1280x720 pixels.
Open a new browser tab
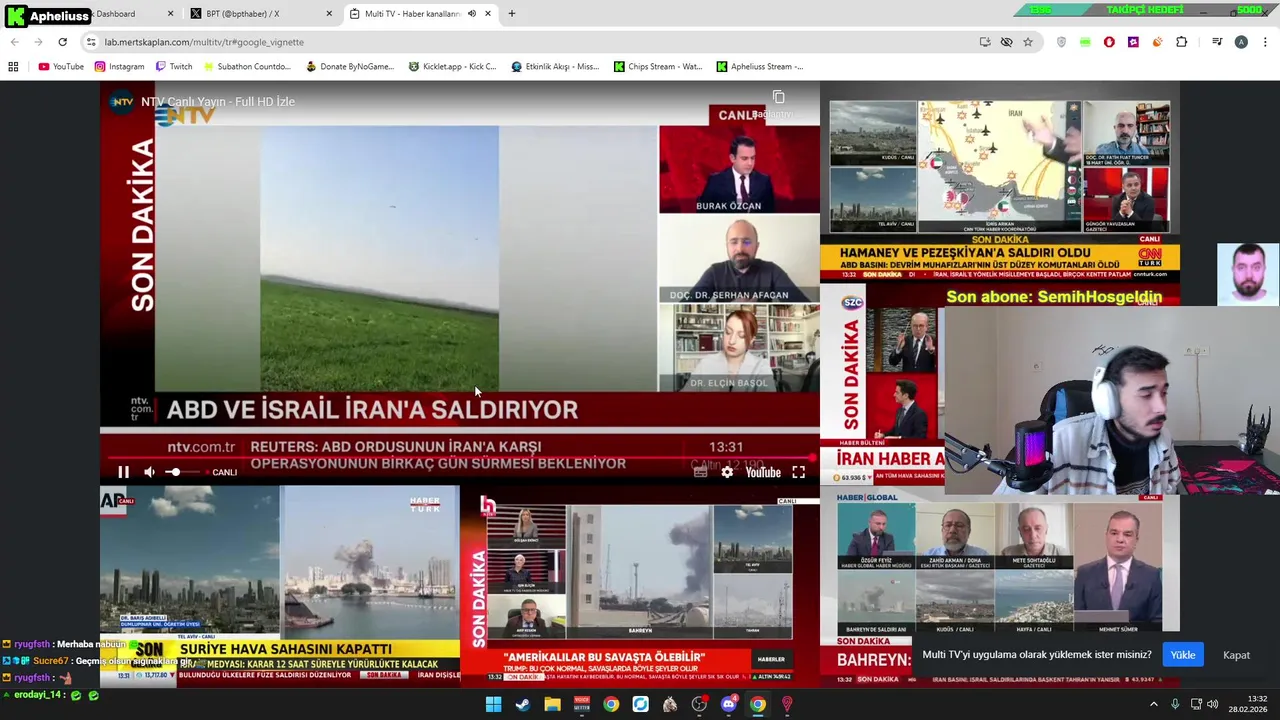512,14
